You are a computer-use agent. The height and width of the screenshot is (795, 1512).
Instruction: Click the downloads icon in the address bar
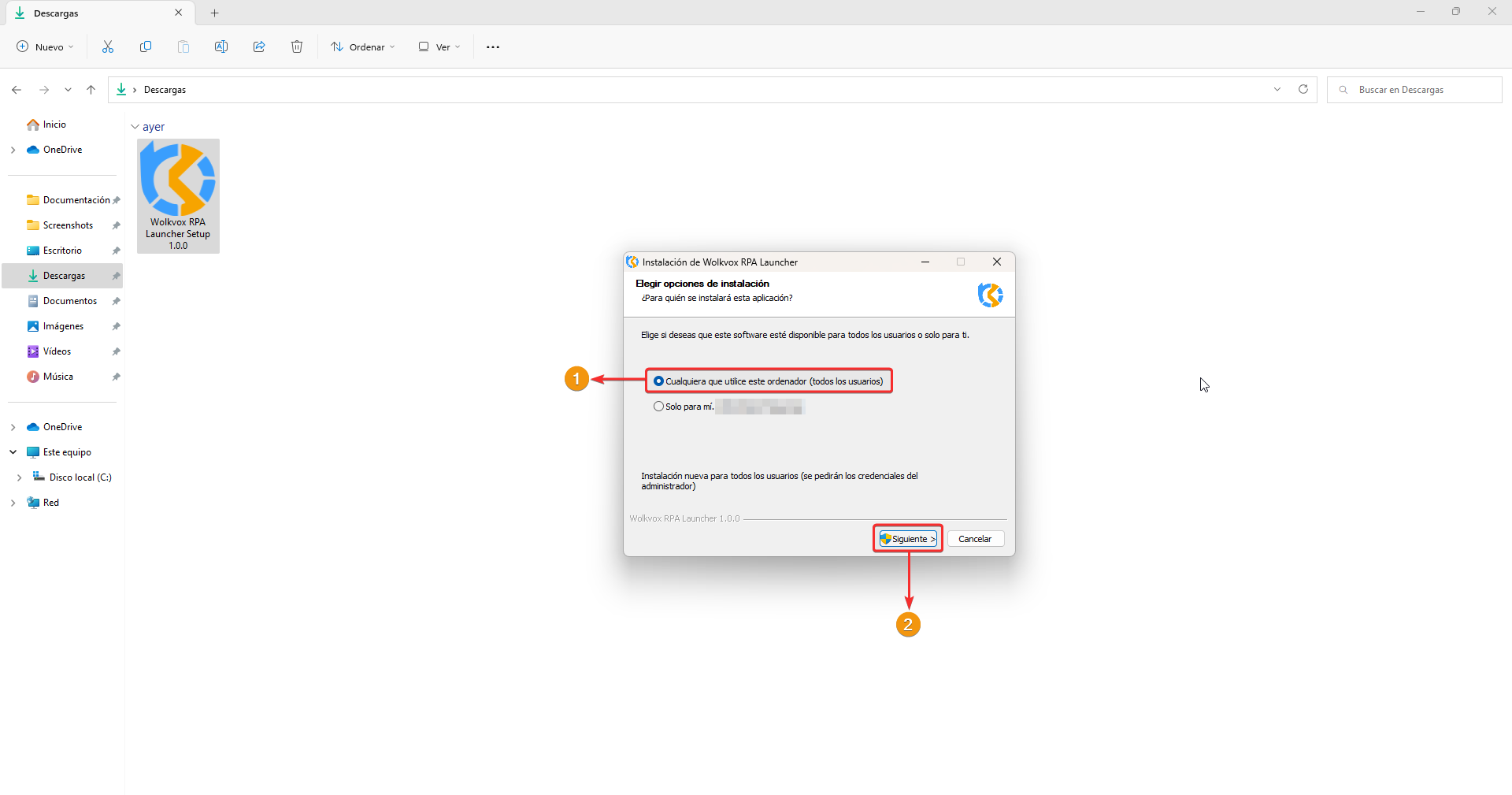point(121,90)
